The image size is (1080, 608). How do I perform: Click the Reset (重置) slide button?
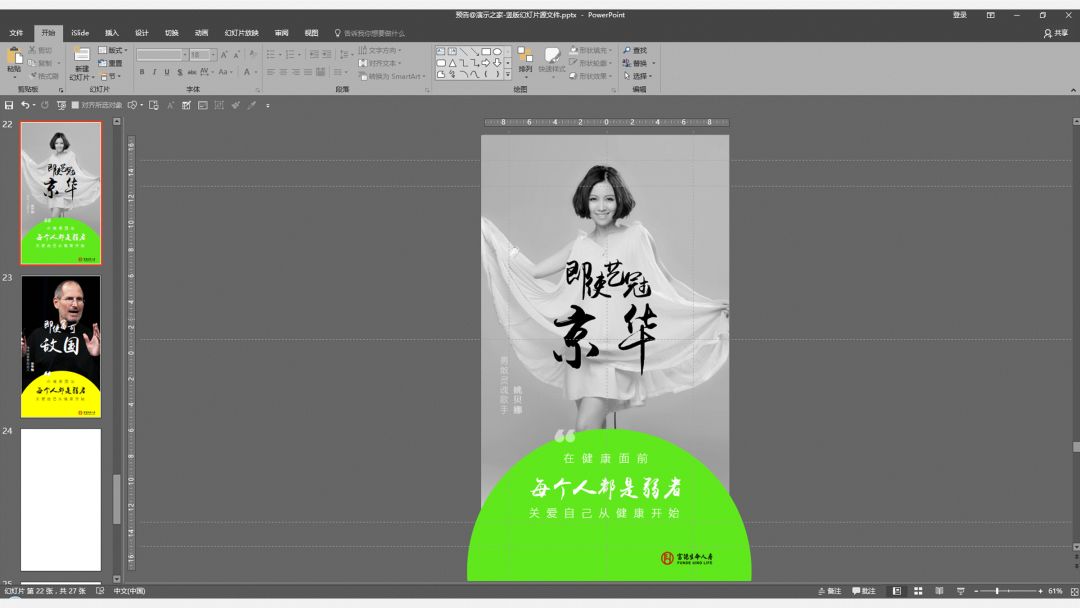(111, 63)
